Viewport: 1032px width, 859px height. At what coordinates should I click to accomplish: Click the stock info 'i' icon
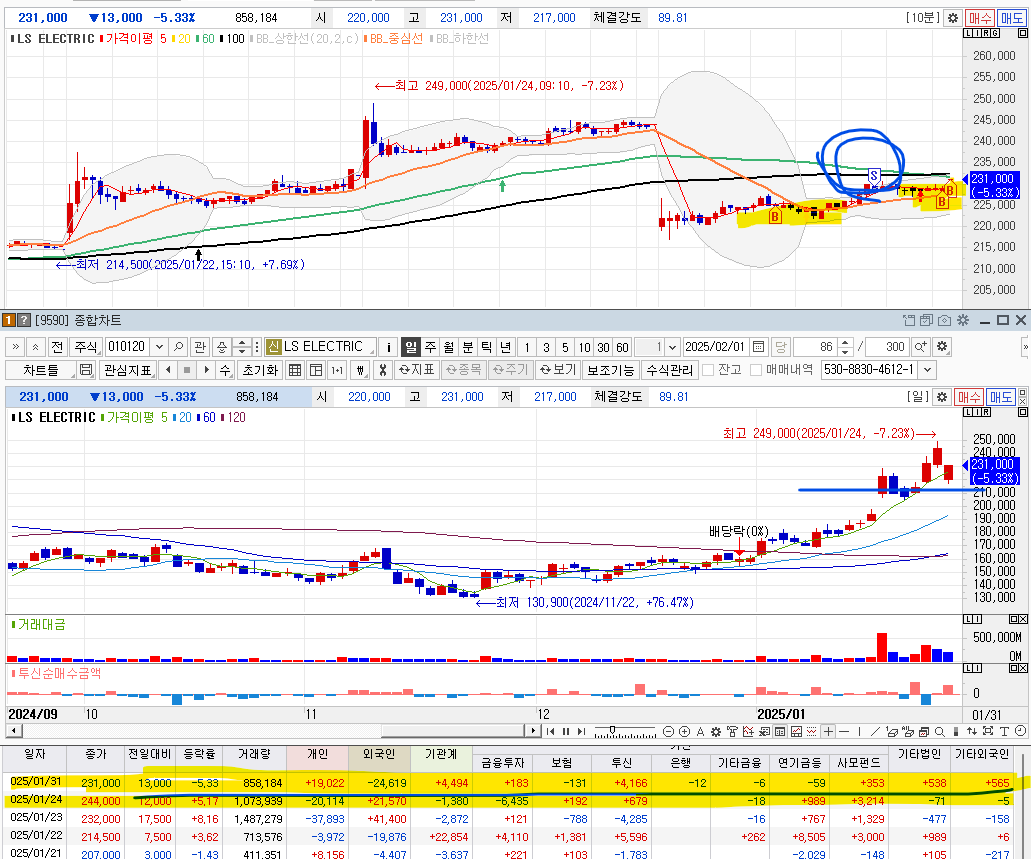[388, 347]
